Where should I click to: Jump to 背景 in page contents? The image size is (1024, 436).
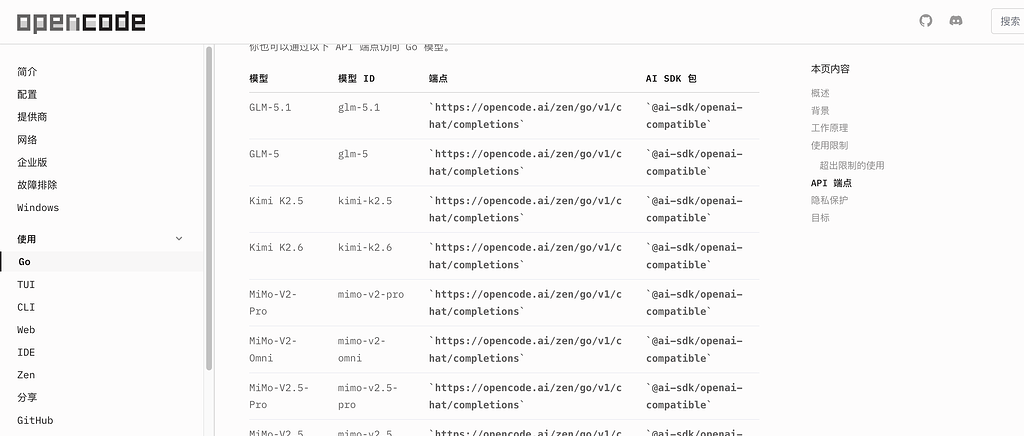point(820,111)
